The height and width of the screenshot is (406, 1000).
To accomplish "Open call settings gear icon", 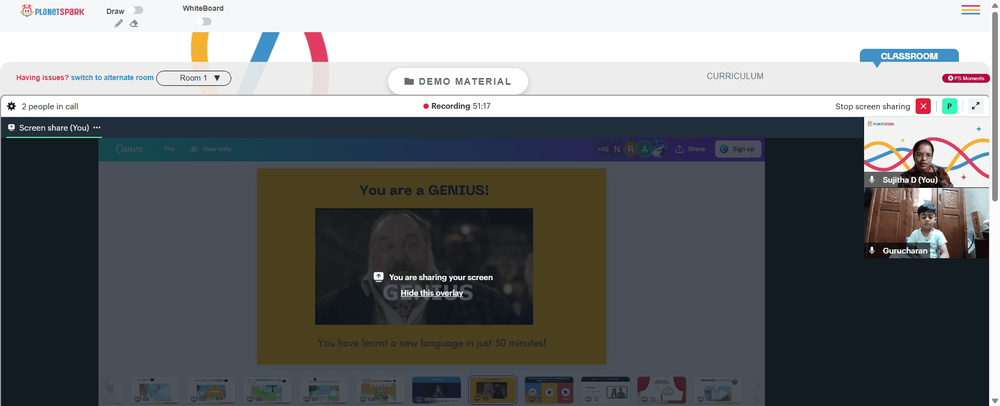I will (x=11, y=106).
